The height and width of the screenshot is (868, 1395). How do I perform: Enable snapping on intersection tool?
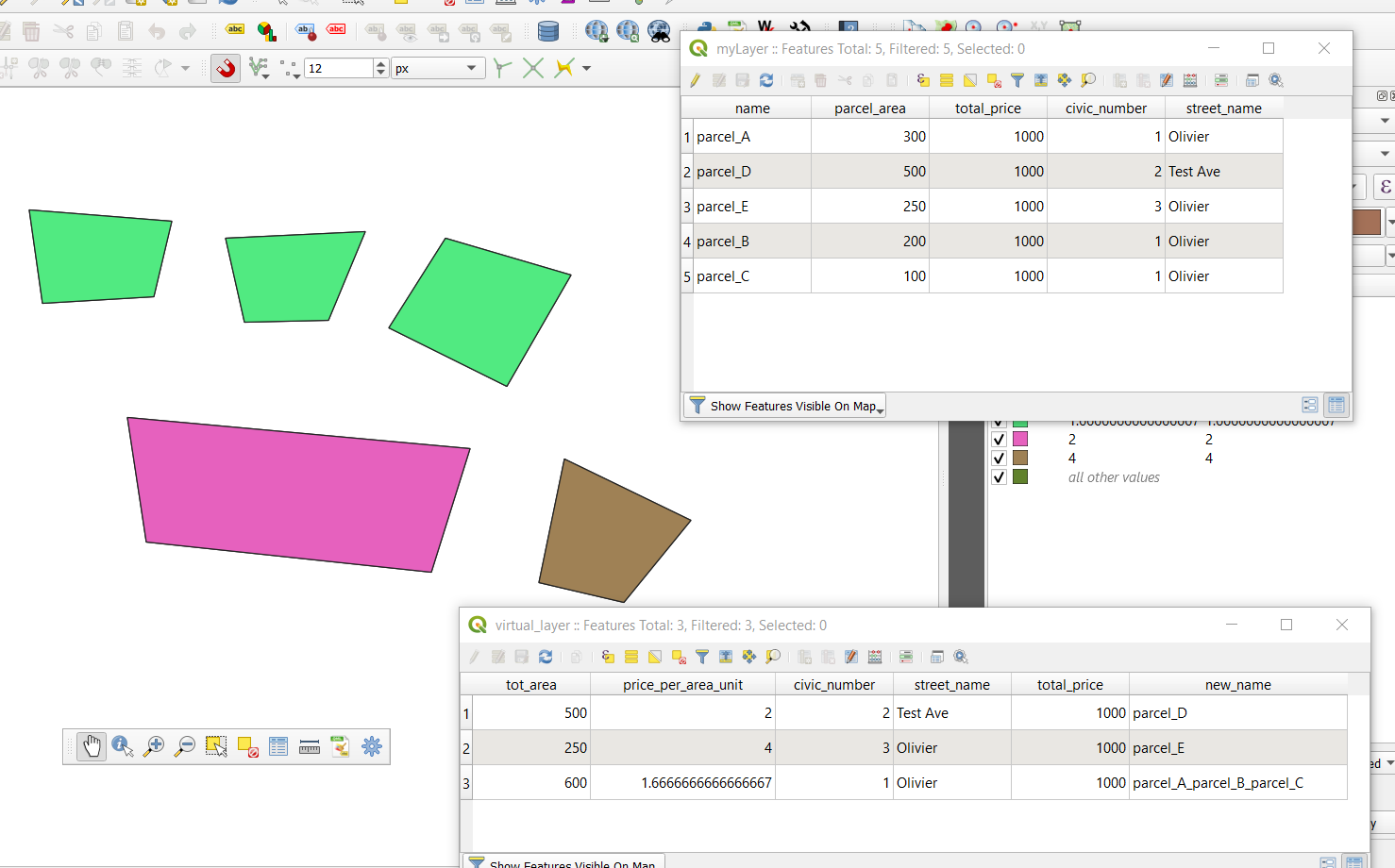533,68
